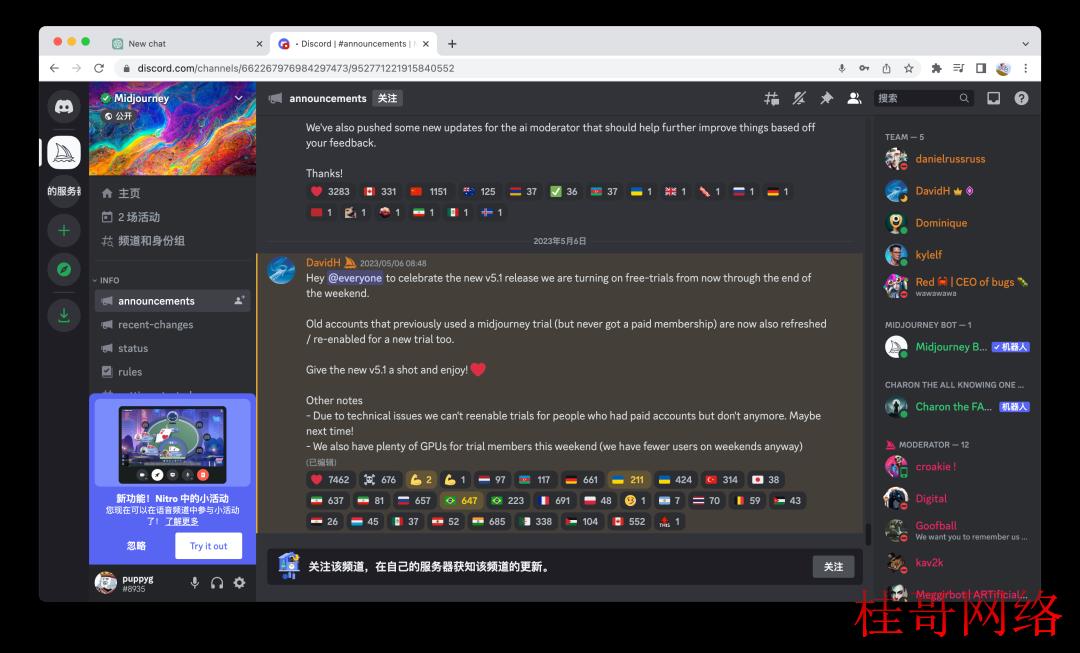
Task: Click the browser address bar URL
Action: click(x=295, y=68)
